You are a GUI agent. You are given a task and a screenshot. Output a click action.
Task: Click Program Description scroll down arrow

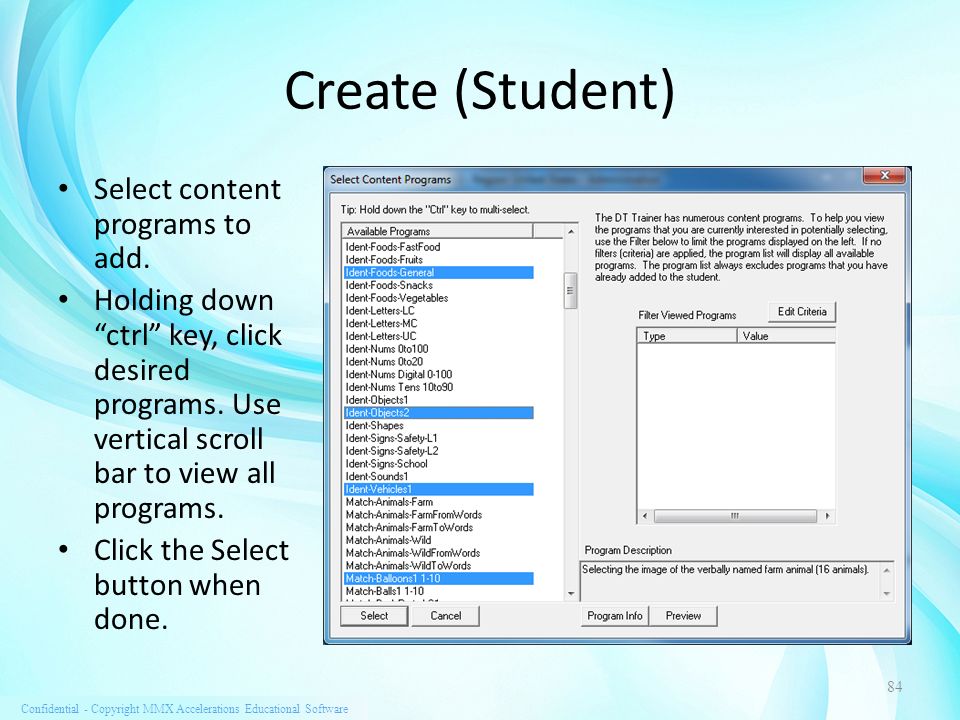(886, 593)
